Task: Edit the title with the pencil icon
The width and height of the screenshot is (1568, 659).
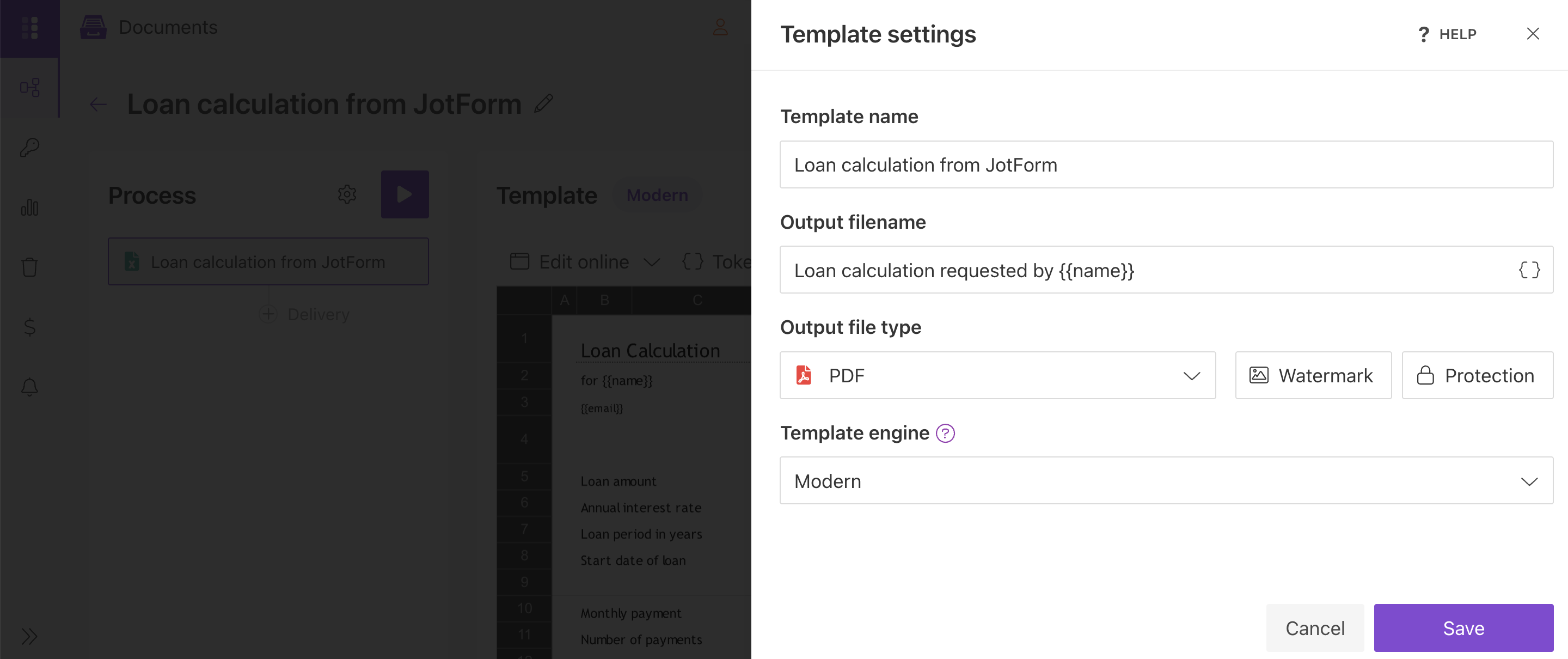Action: 543,103
